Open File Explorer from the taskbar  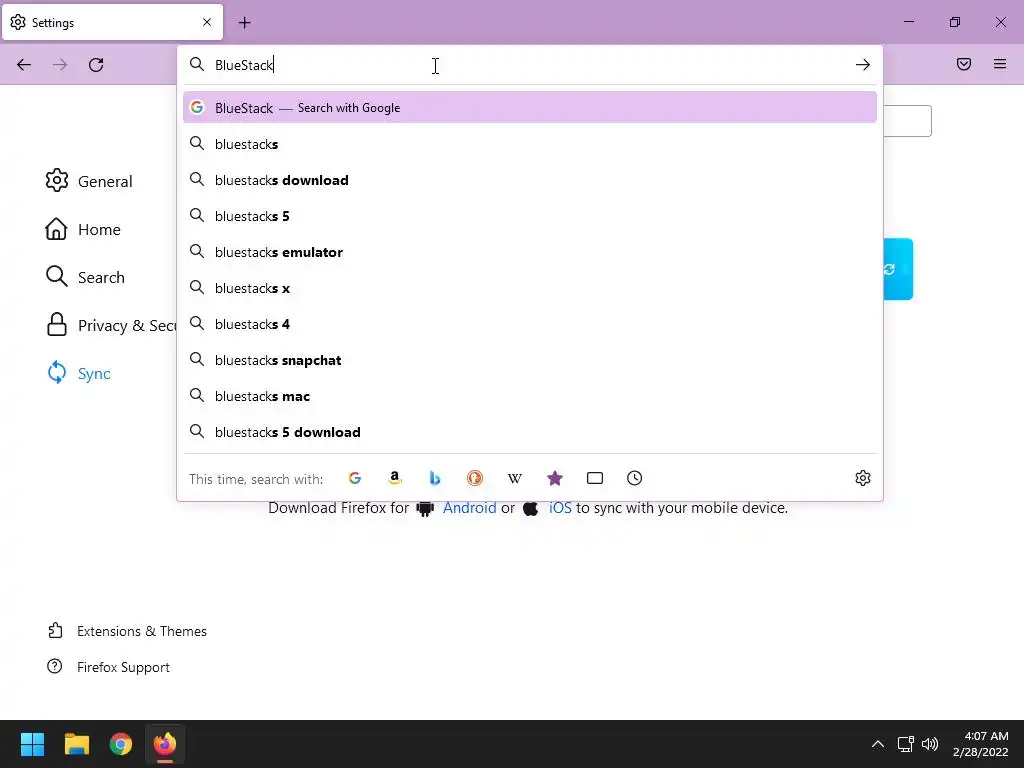(x=76, y=744)
